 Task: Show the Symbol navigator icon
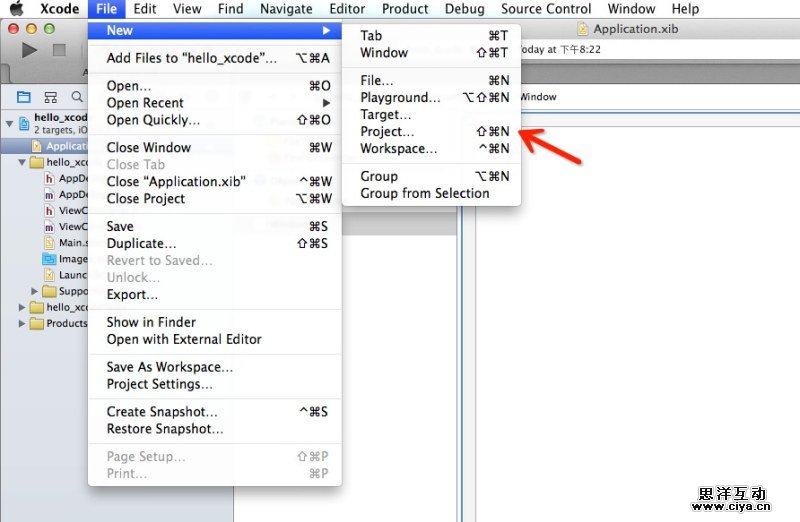(x=51, y=97)
